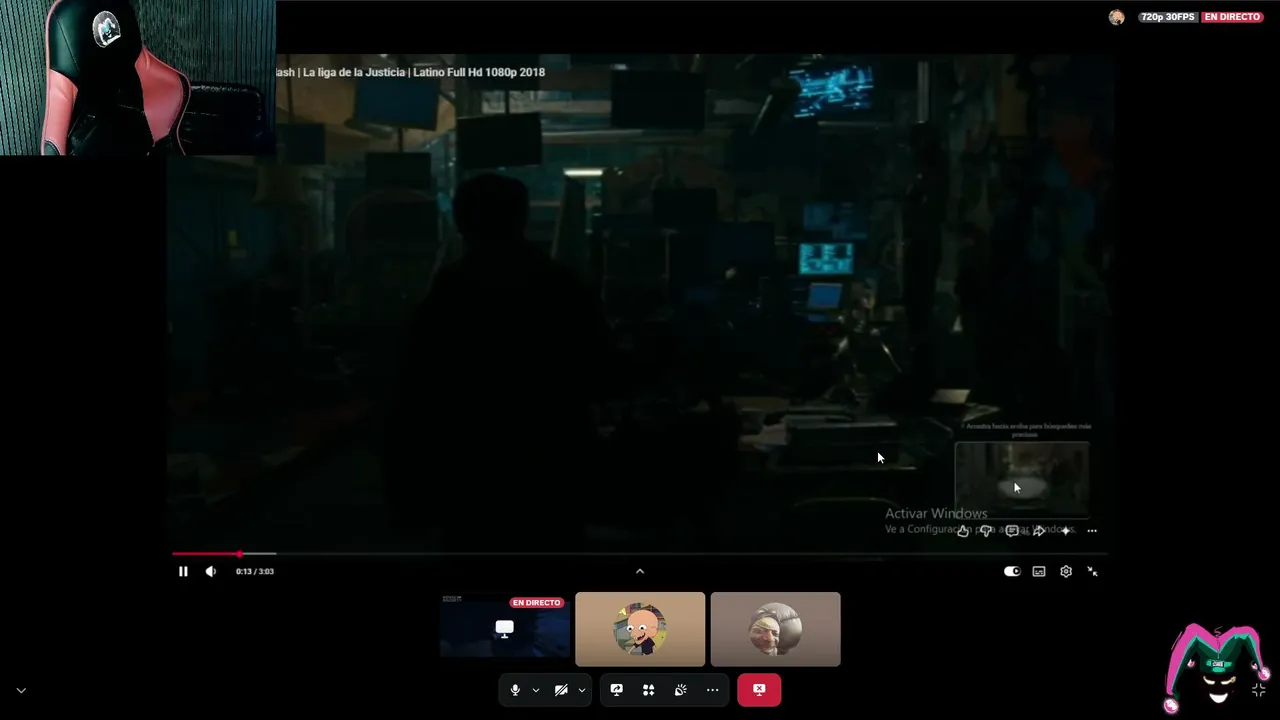The image size is (1280, 720).
Task: Expand the chevron at bottom-left corner
Action: (x=21, y=690)
